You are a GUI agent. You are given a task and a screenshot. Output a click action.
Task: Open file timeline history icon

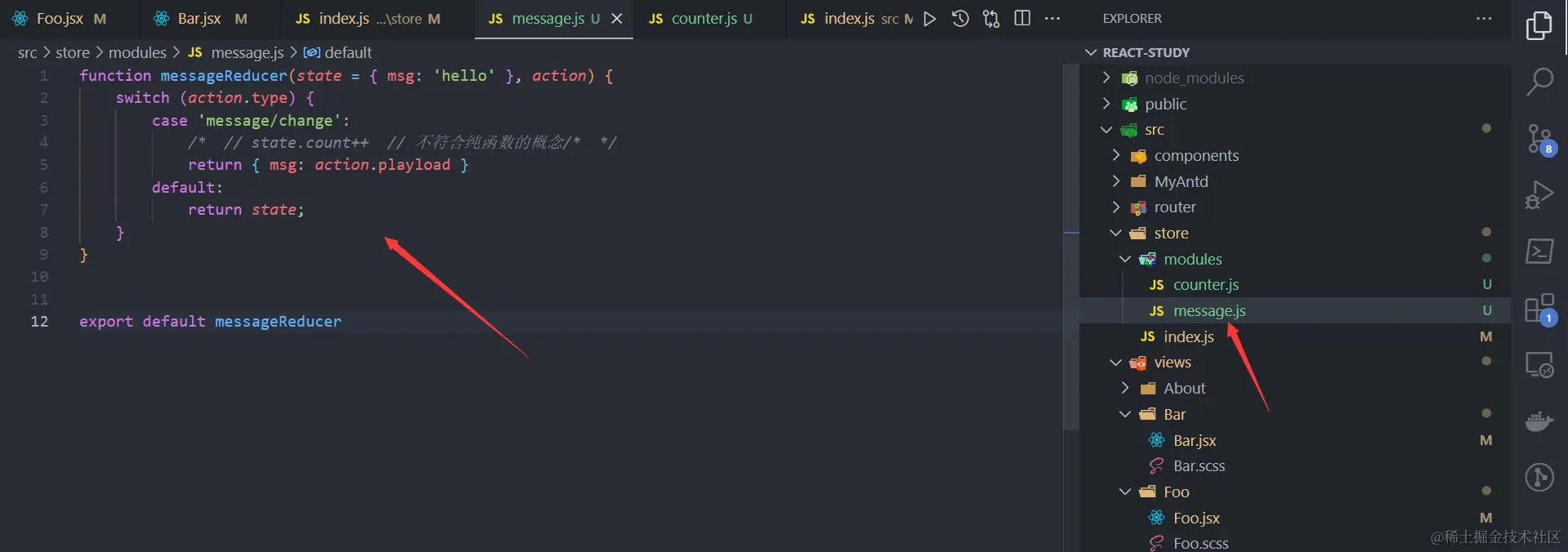pyautogui.click(x=960, y=18)
